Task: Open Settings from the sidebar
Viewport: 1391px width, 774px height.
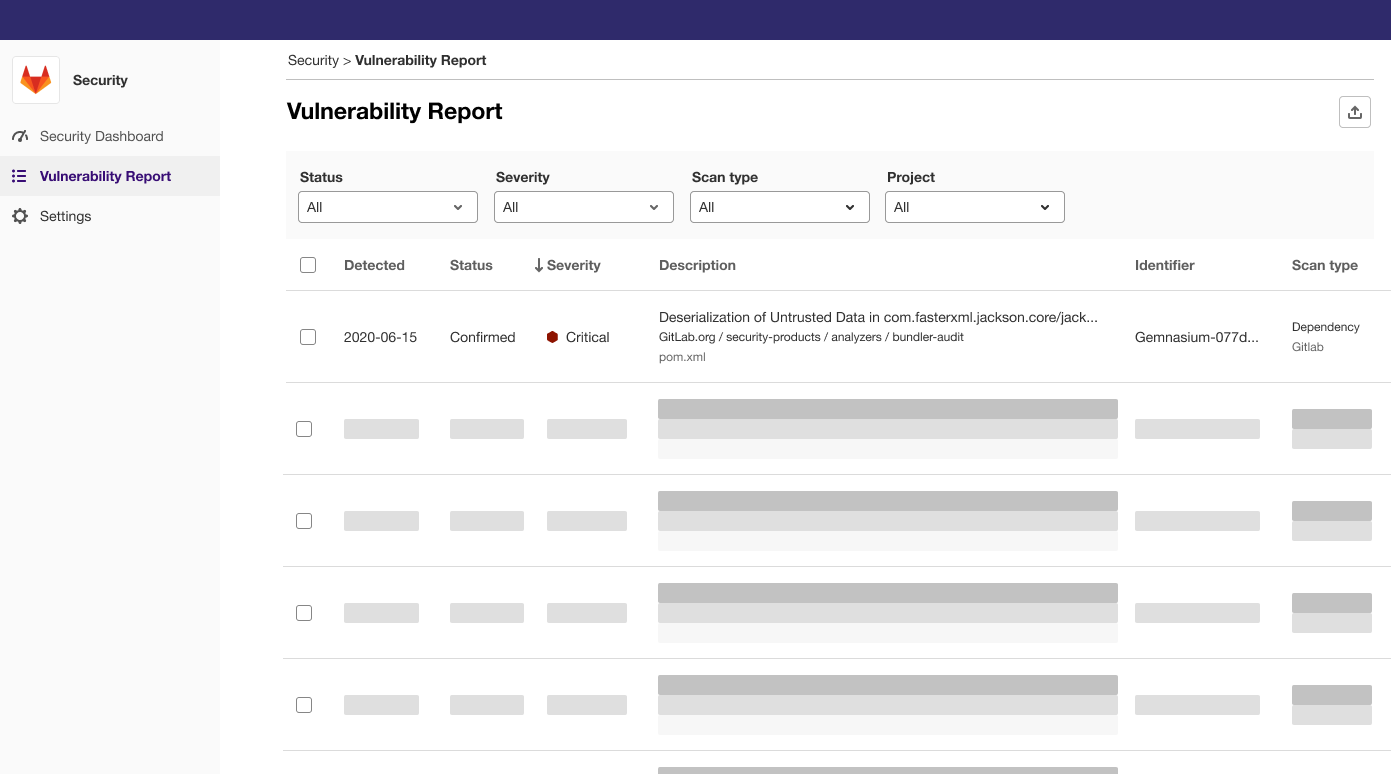Action: coord(65,216)
